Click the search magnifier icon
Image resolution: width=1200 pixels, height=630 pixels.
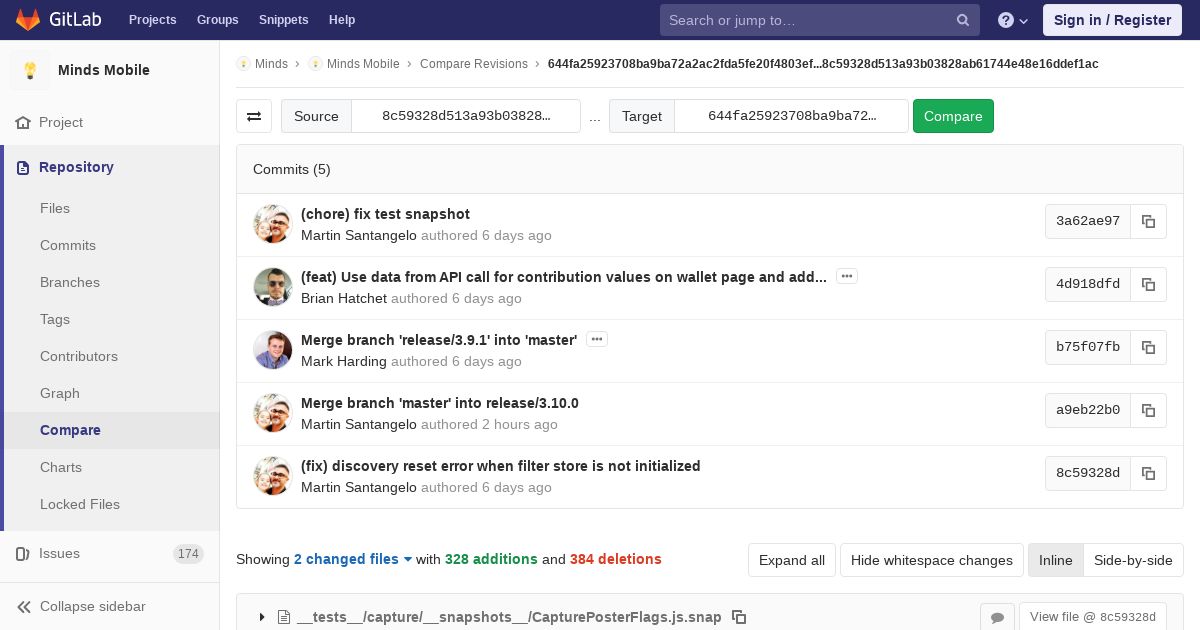(963, 20)
